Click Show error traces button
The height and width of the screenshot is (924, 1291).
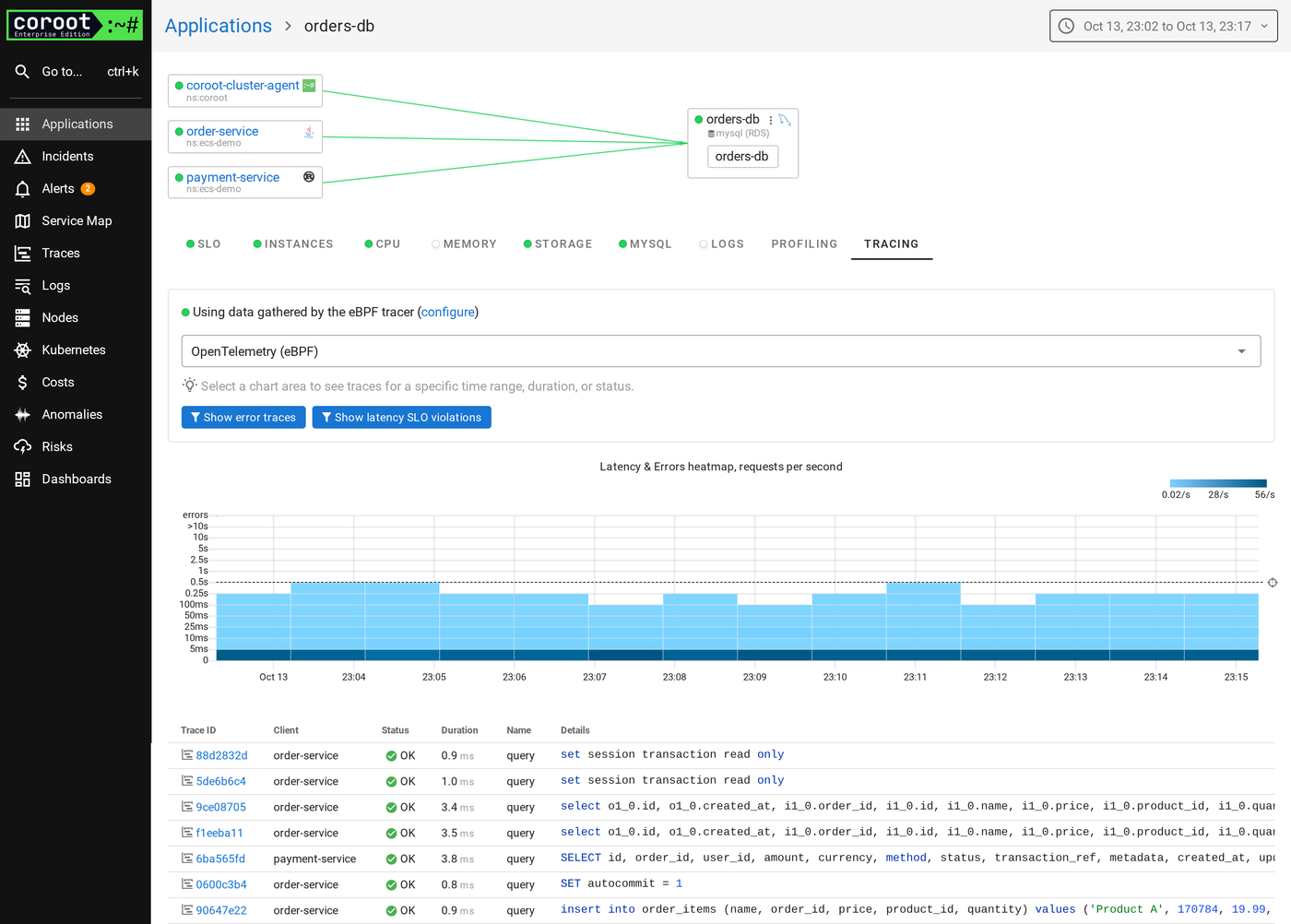(x=243, y=418)
